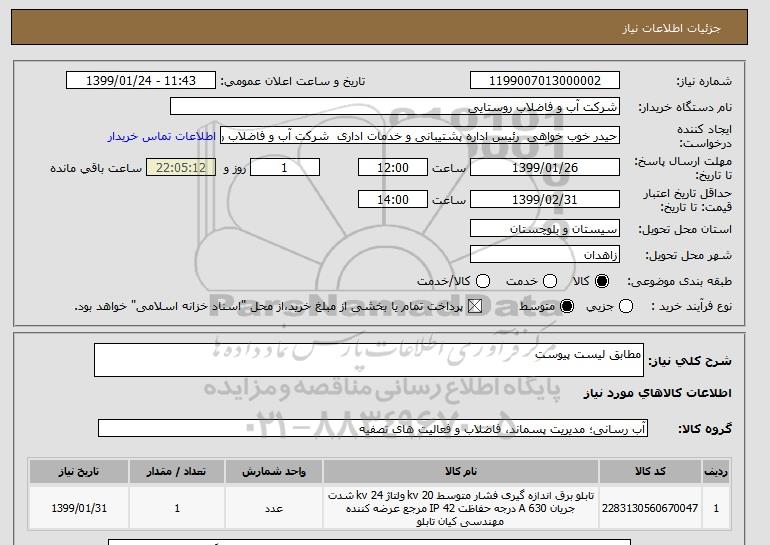Click the remaining days field showing 1
Viewport: 770px width, 545px height.
tap(285, 167)
